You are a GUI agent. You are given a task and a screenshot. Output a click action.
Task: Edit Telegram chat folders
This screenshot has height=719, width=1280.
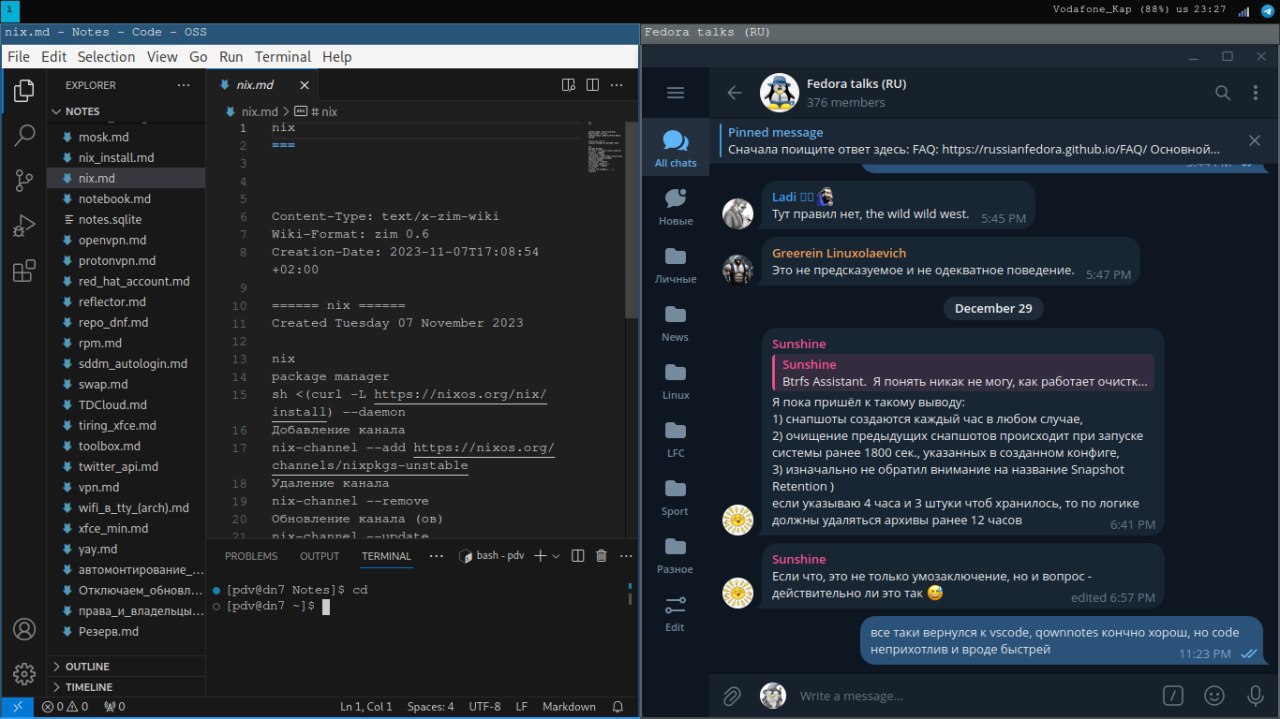tap(675, 612)
